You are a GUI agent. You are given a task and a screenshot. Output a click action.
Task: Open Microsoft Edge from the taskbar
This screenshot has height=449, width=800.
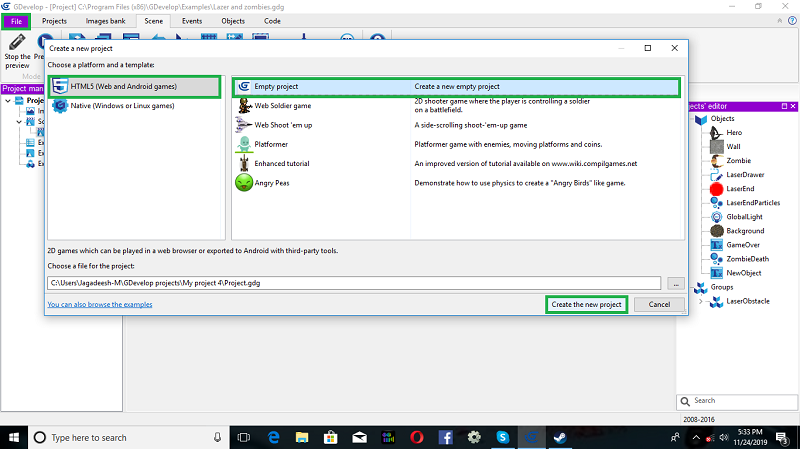(273, 438)
